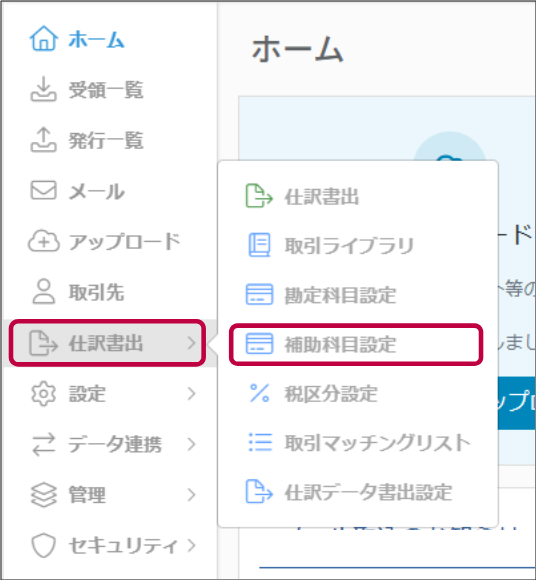Open the 仕訳書出 sidebar item
Image resolution: width=536 pixels, height=580 pixels.
tap(107, 343)
